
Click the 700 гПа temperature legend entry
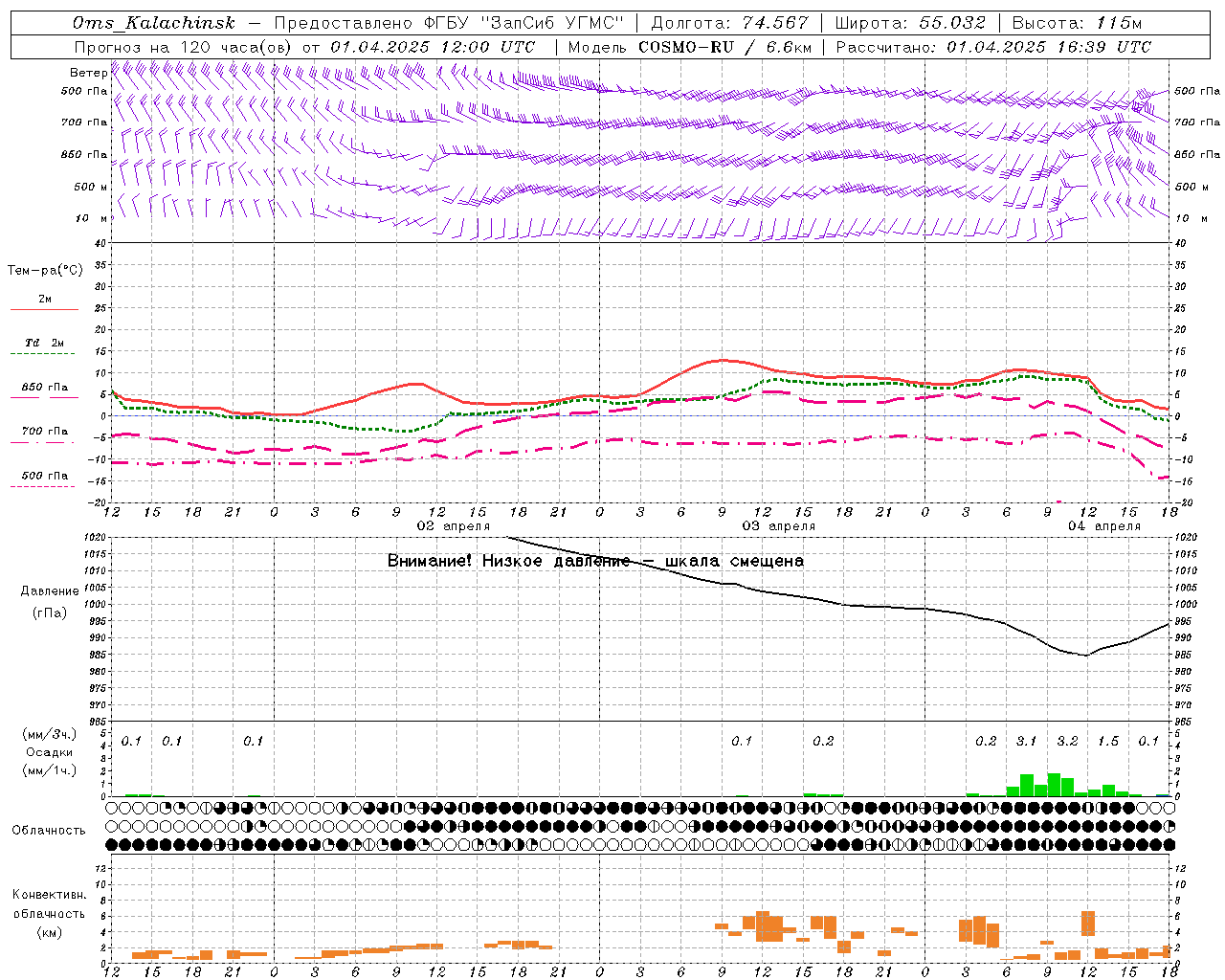coord(45,432)
